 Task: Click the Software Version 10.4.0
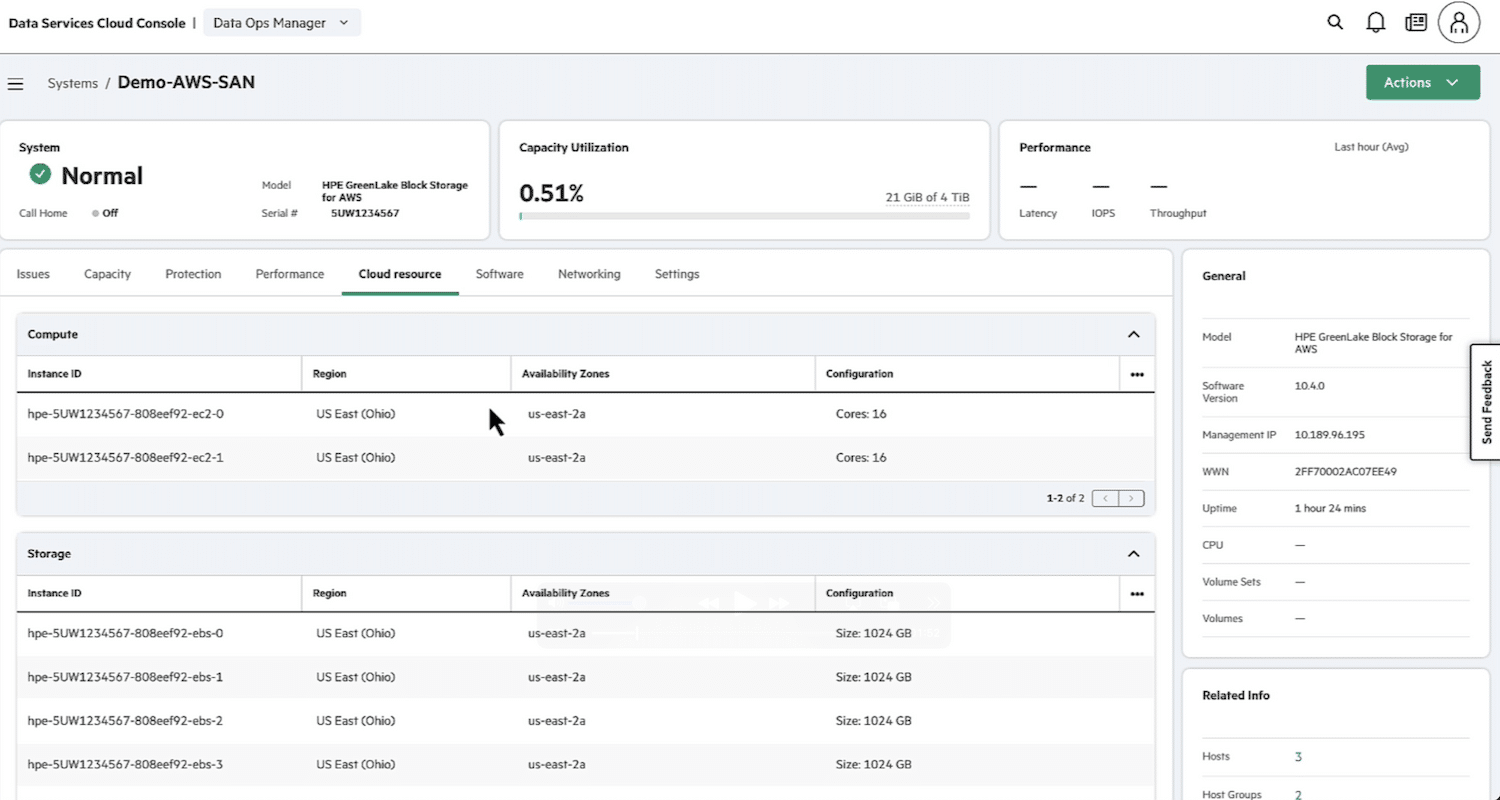[x=1309, y=386]
